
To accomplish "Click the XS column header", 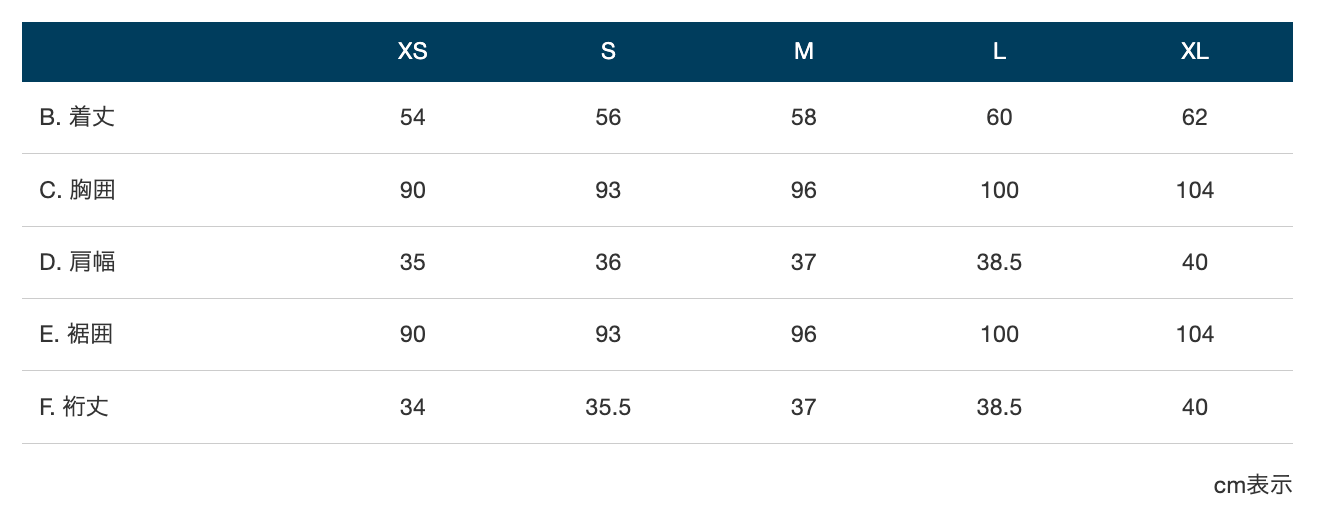I will coord(412,52).
